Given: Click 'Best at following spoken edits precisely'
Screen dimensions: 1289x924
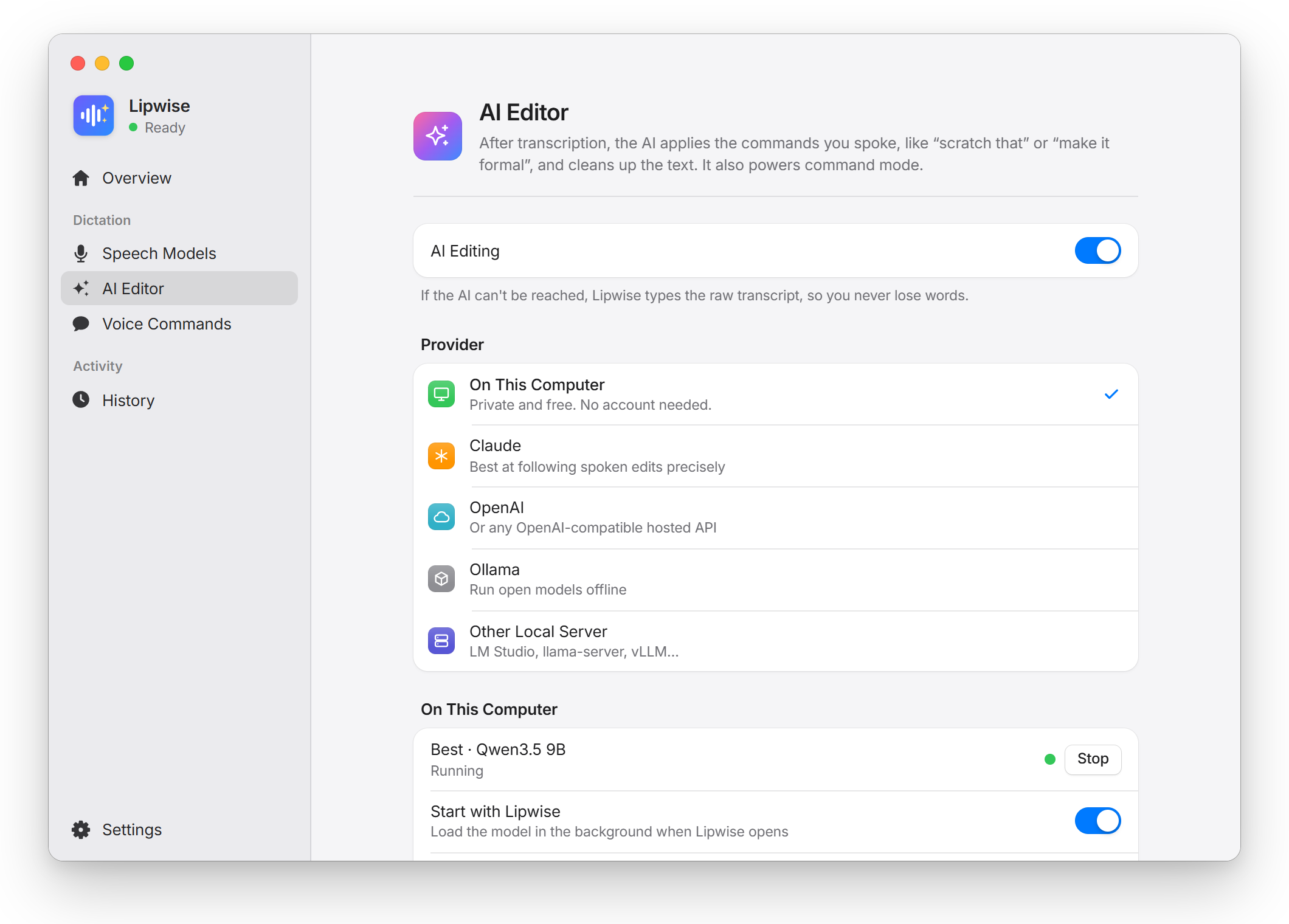Looking at the screenshot, I should [597, 467].
